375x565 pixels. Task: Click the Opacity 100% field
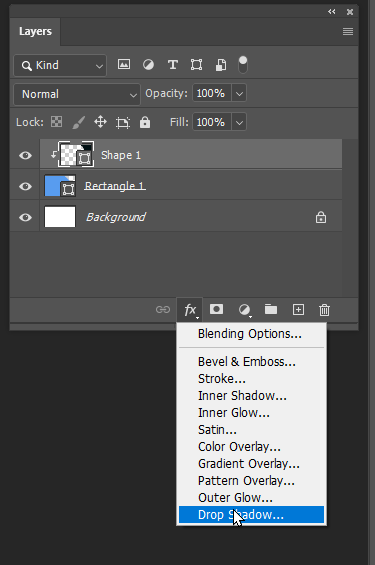[212, 93]
